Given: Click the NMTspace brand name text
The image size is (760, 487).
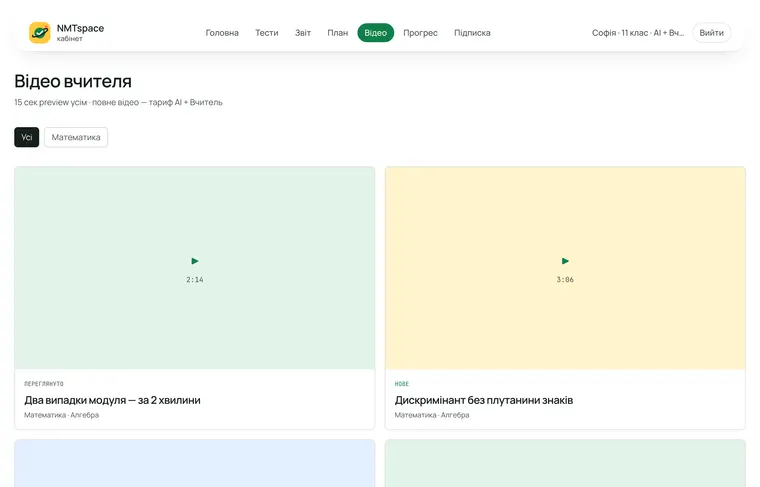Looking at the screenshot, I should click(x=80, y=28).
